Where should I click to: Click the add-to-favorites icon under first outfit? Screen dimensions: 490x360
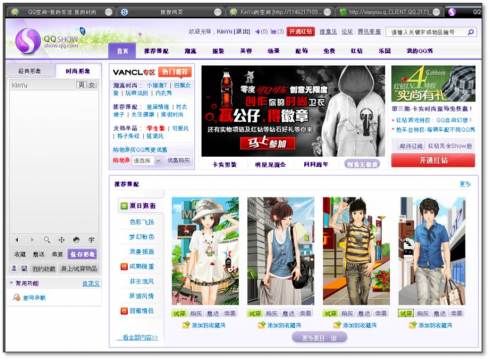pyautogui.click(x=186, y=325)
